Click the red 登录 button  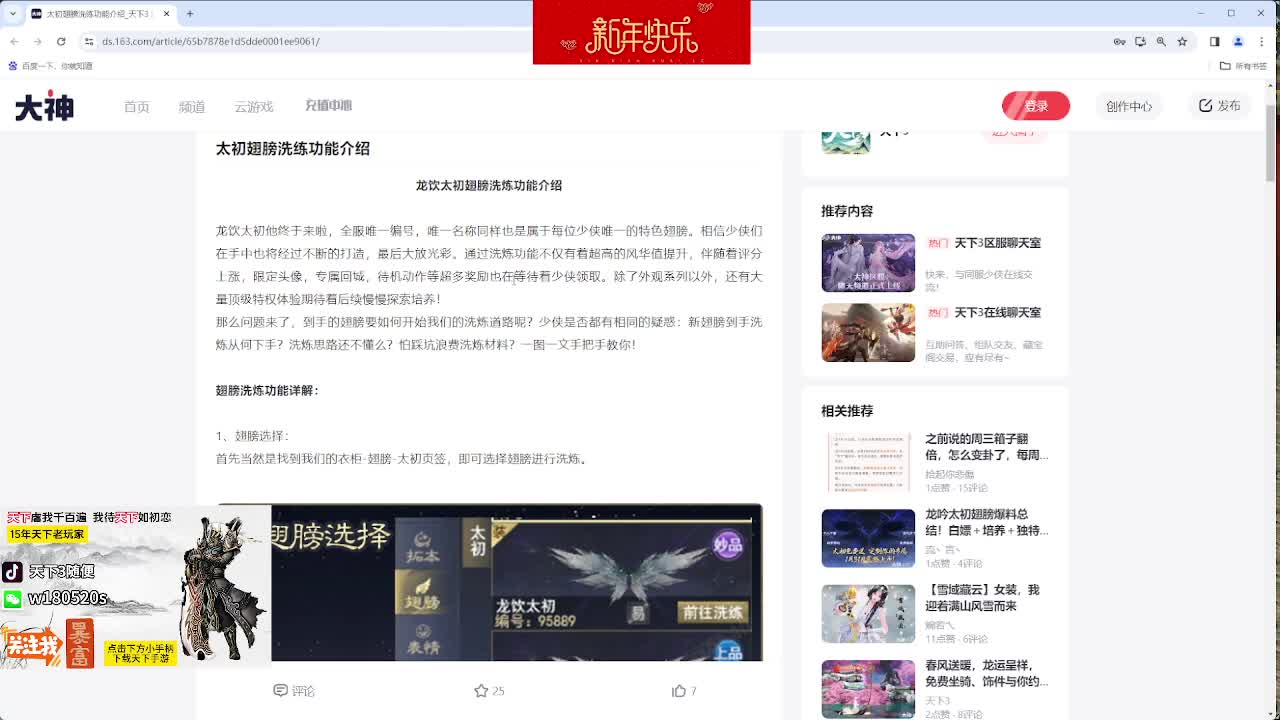[1036, 106]
